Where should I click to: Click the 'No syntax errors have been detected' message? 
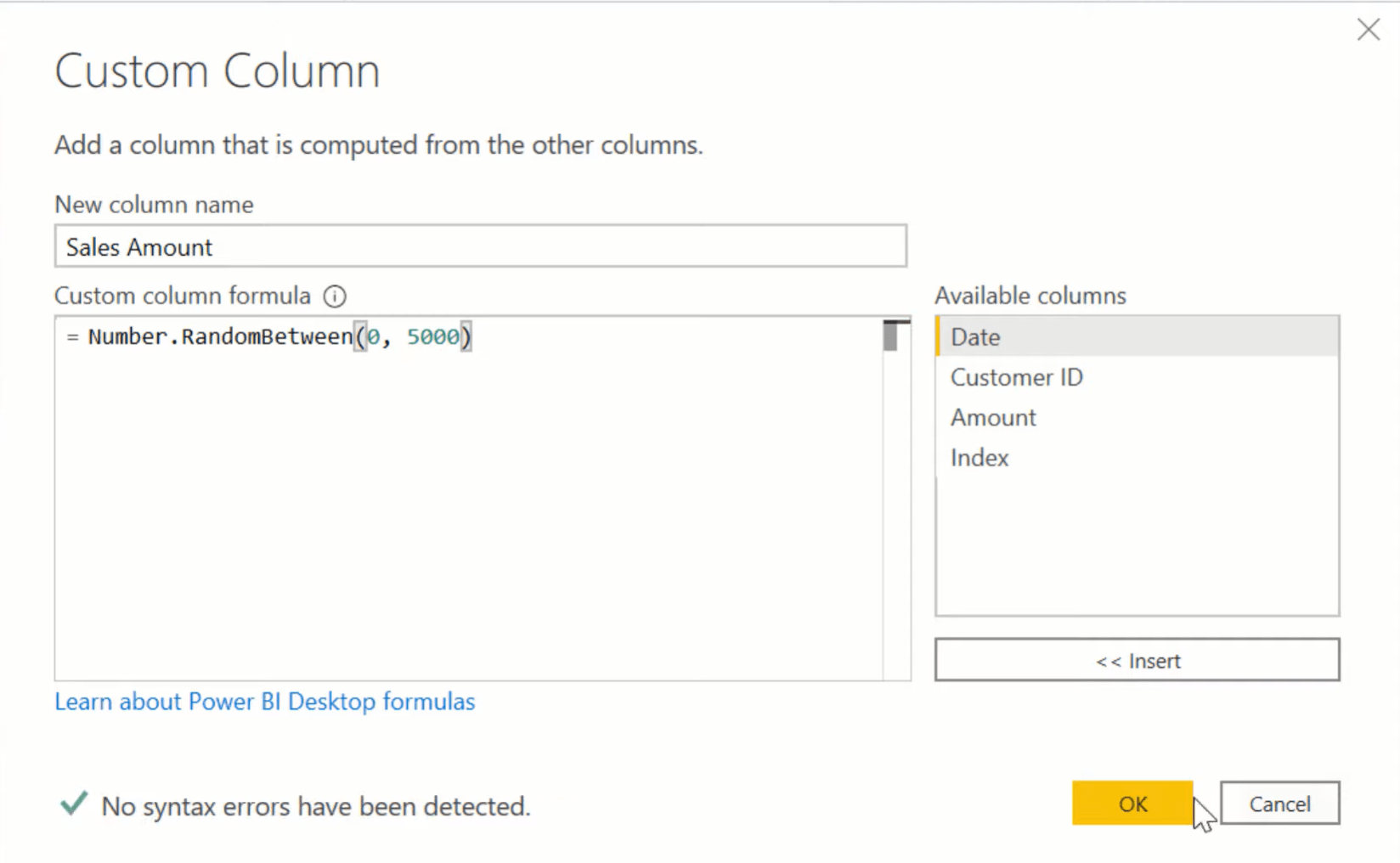(316, 806)
